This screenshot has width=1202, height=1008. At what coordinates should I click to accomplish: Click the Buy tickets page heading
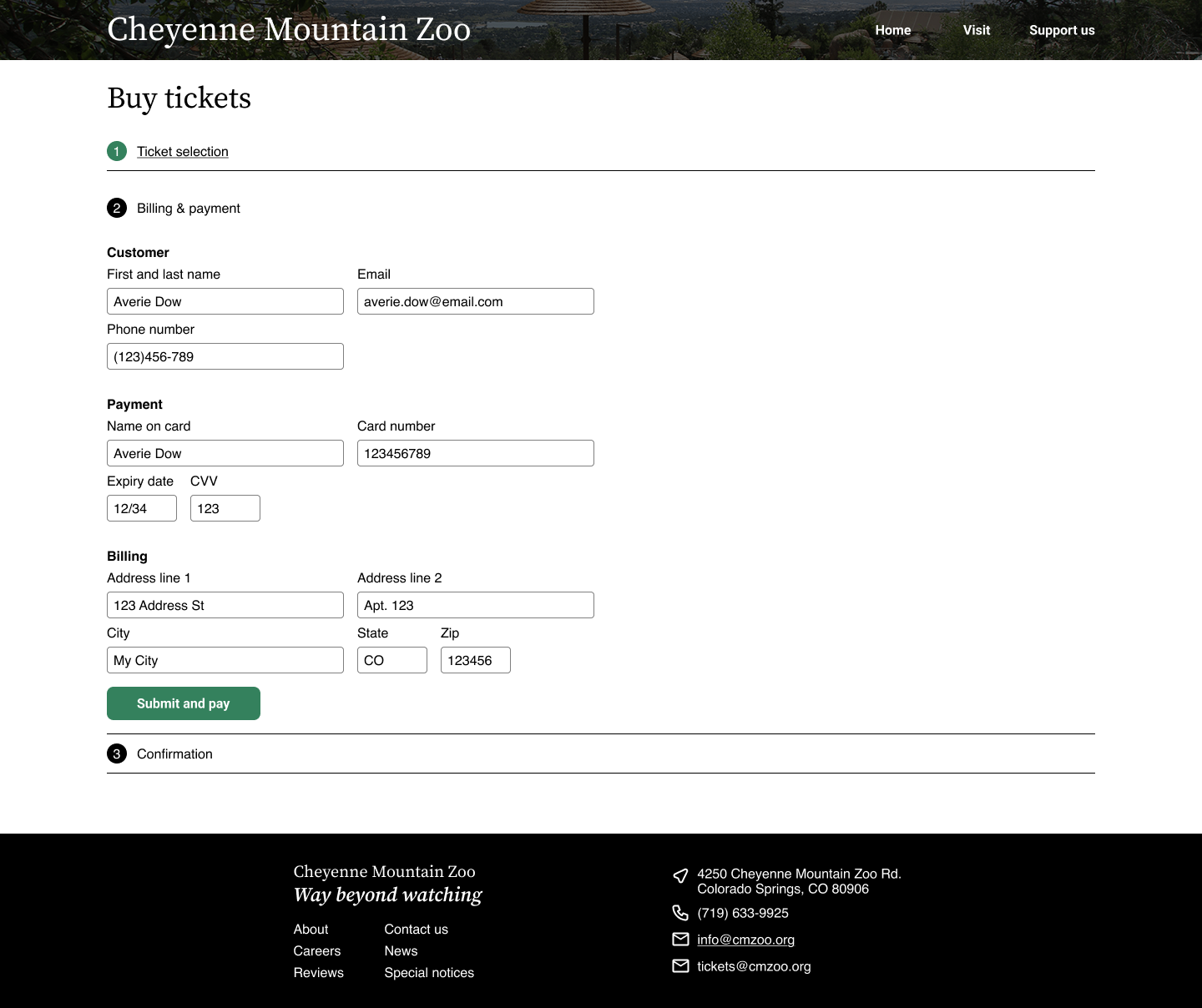[179, 98]
